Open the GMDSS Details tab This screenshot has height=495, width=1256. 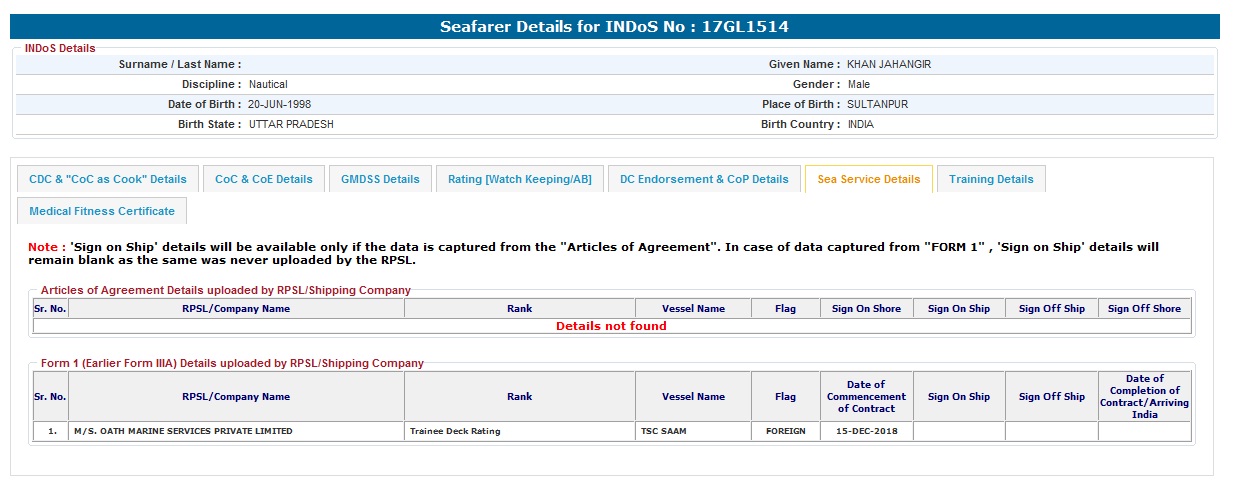(x=380, y=179)
